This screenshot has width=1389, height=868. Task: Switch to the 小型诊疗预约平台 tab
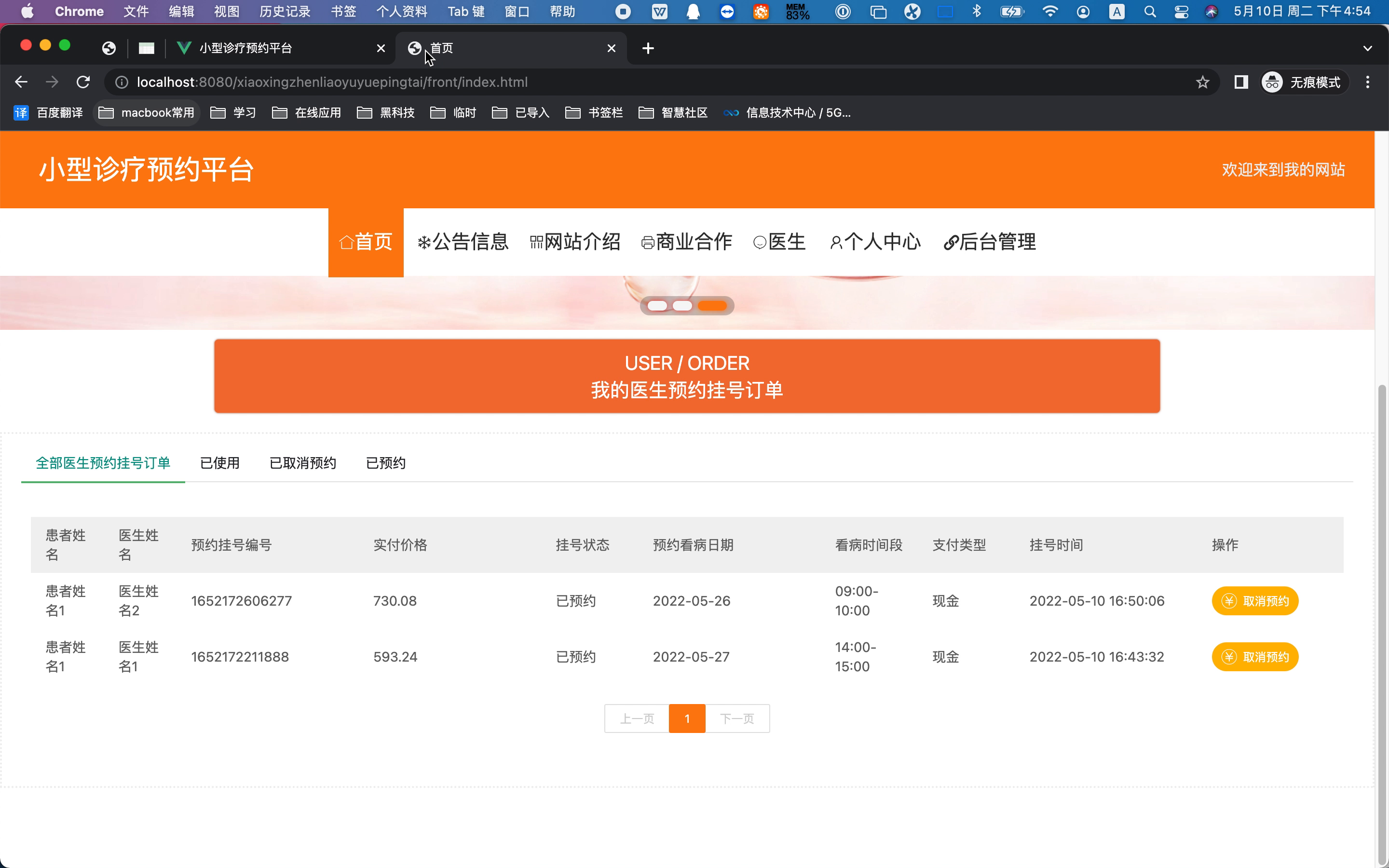(281, 48)
